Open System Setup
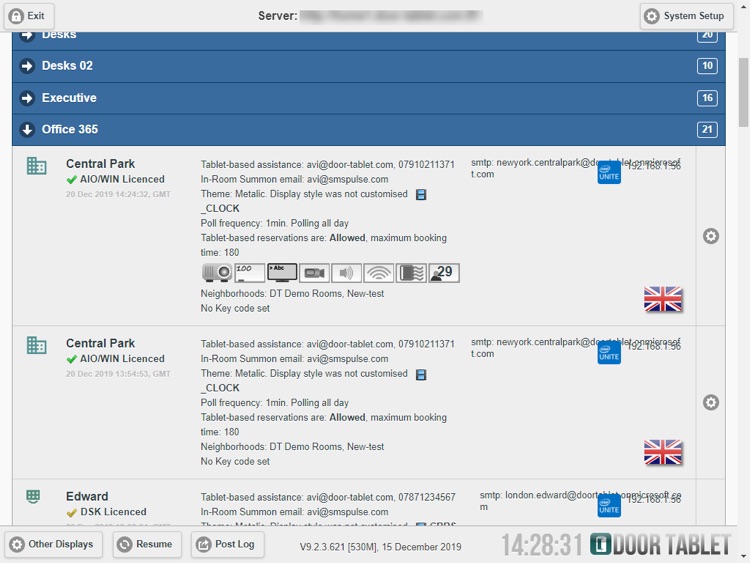The height and width of the screenshot is (563, 750). coord(686,16)
